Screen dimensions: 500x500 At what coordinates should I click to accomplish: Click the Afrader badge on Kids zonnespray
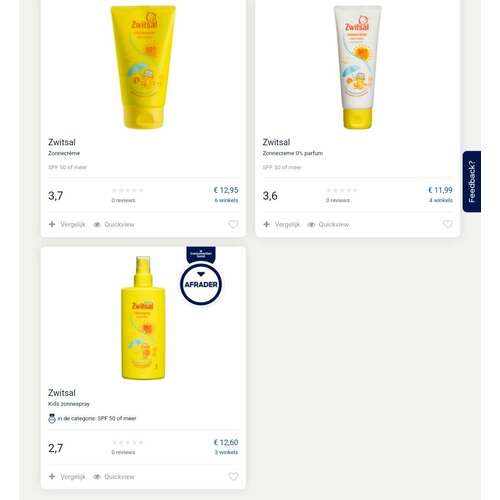(201, 284)
